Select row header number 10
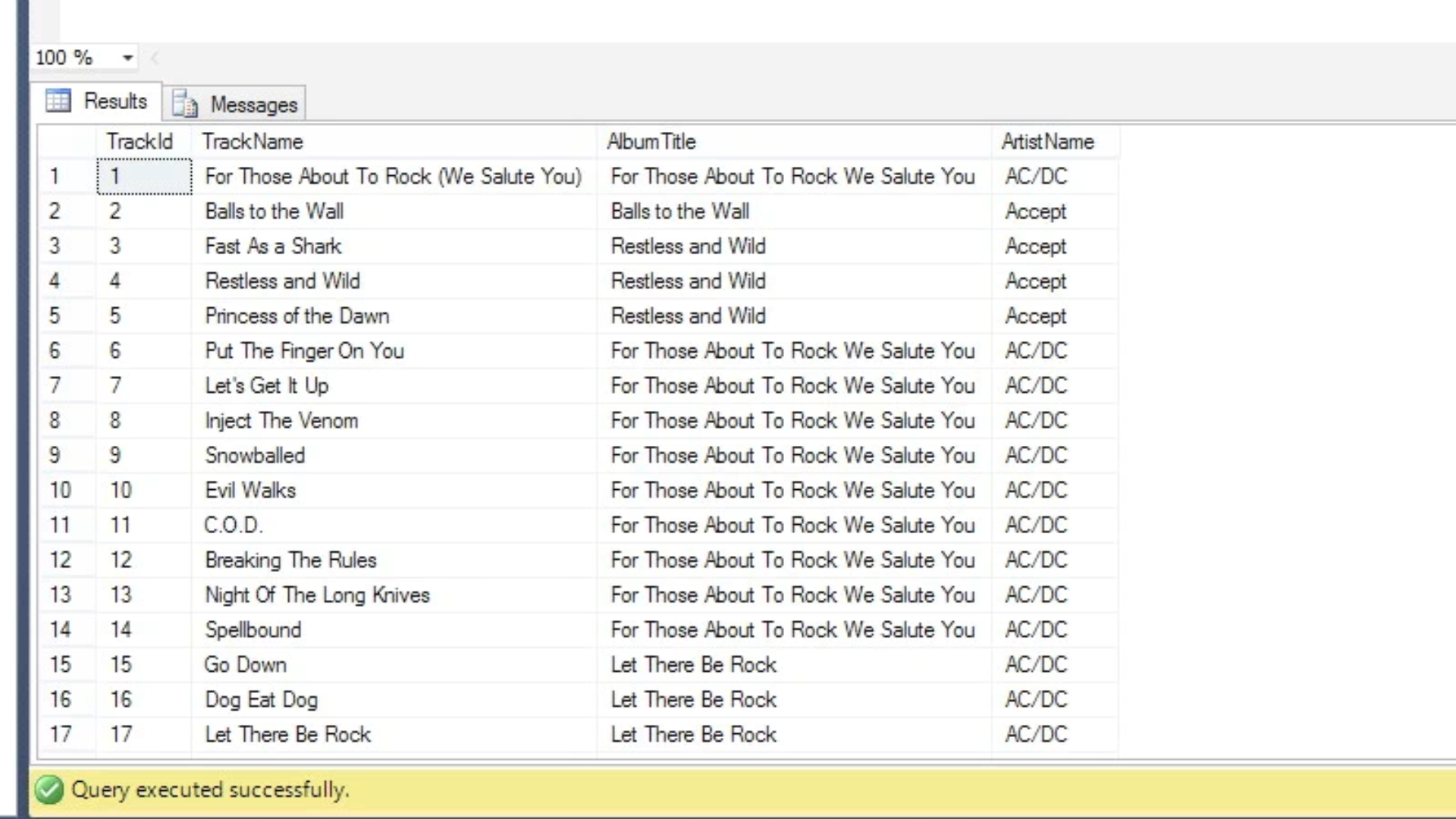This screenshot has width=1456, height=819. [x=61, y=491]
